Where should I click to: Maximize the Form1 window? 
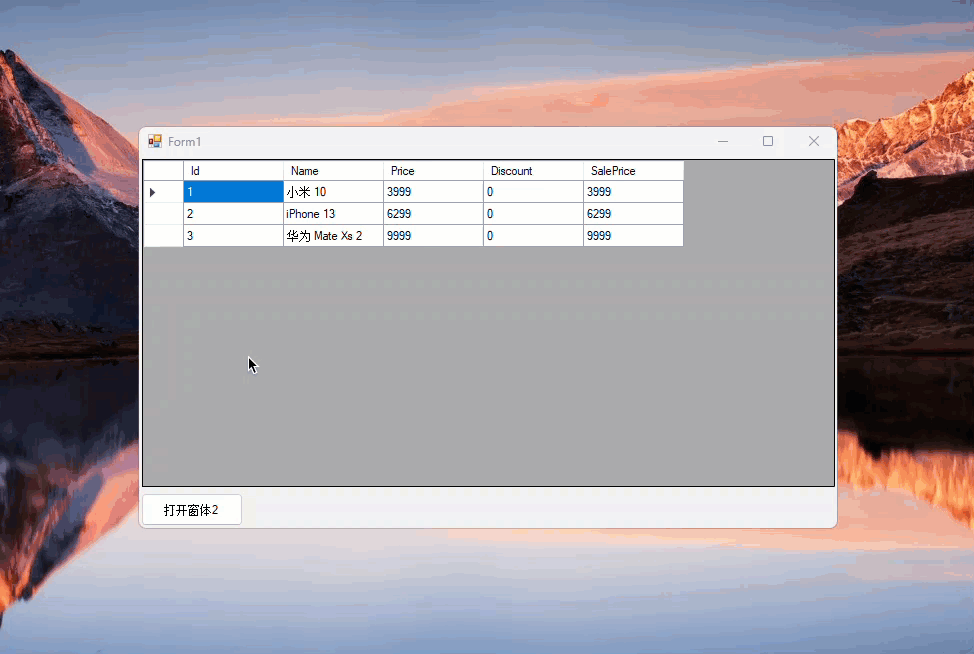coord(768,142)
